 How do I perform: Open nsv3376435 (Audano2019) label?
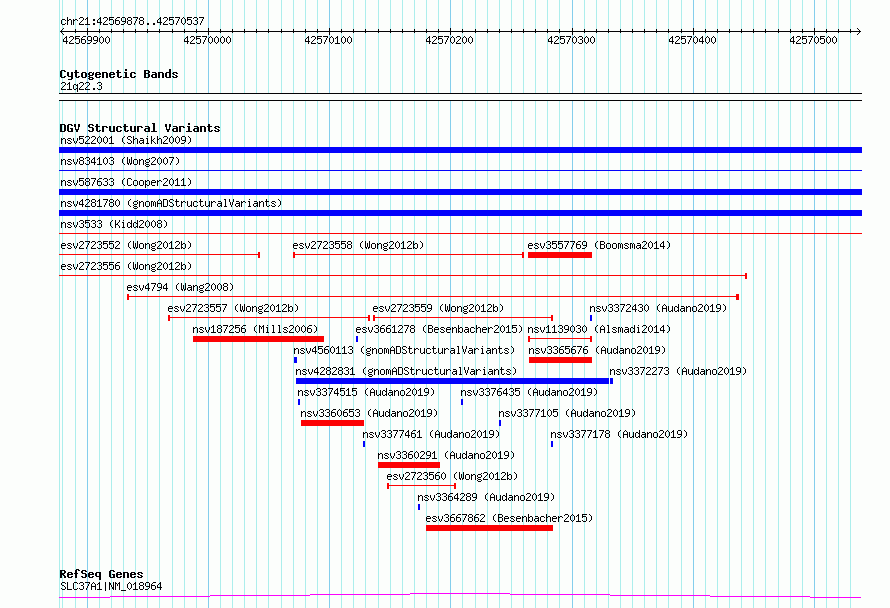529,392
